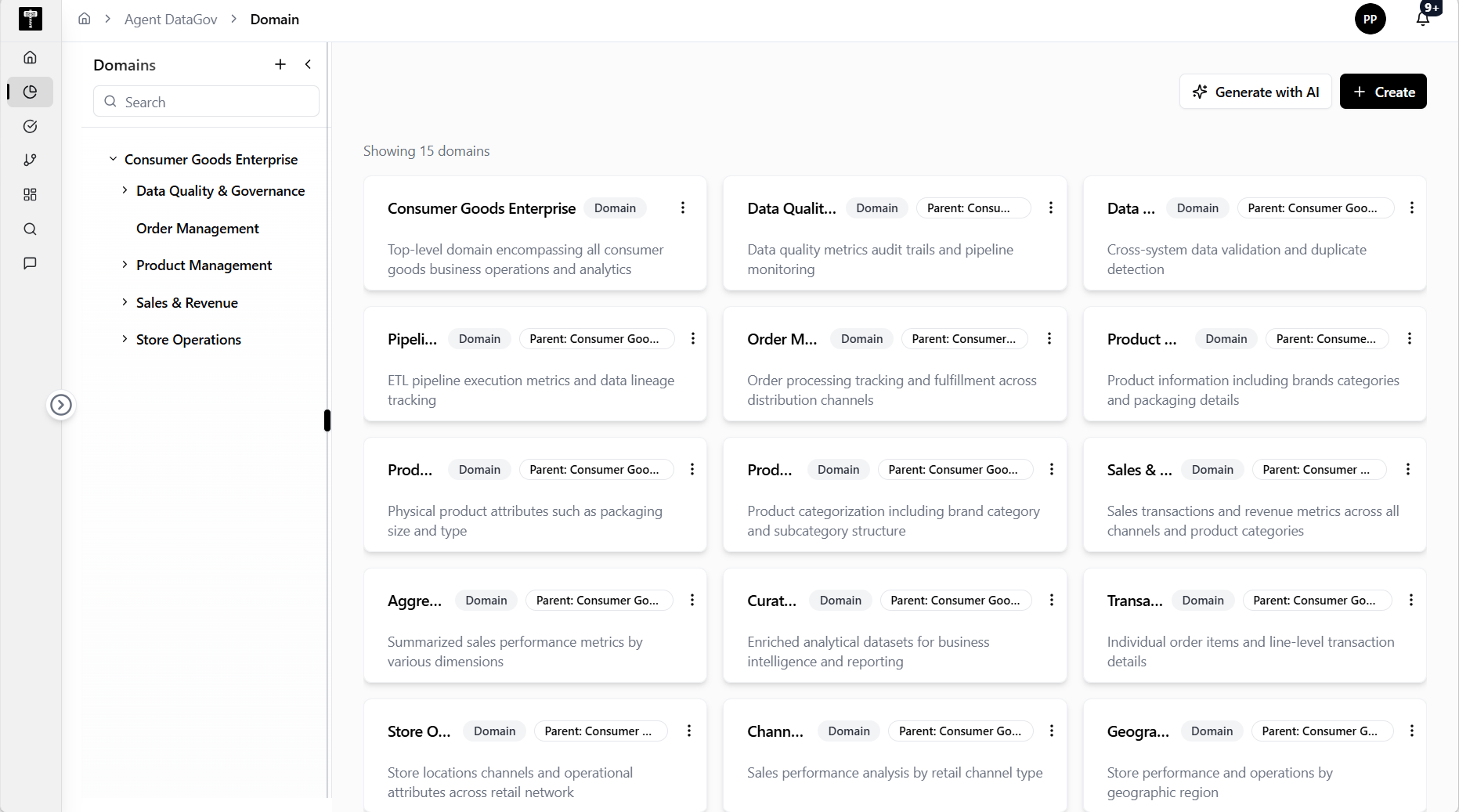Open the git branch sidebar icon
The image size is (1459, 812).
point(30,160)
